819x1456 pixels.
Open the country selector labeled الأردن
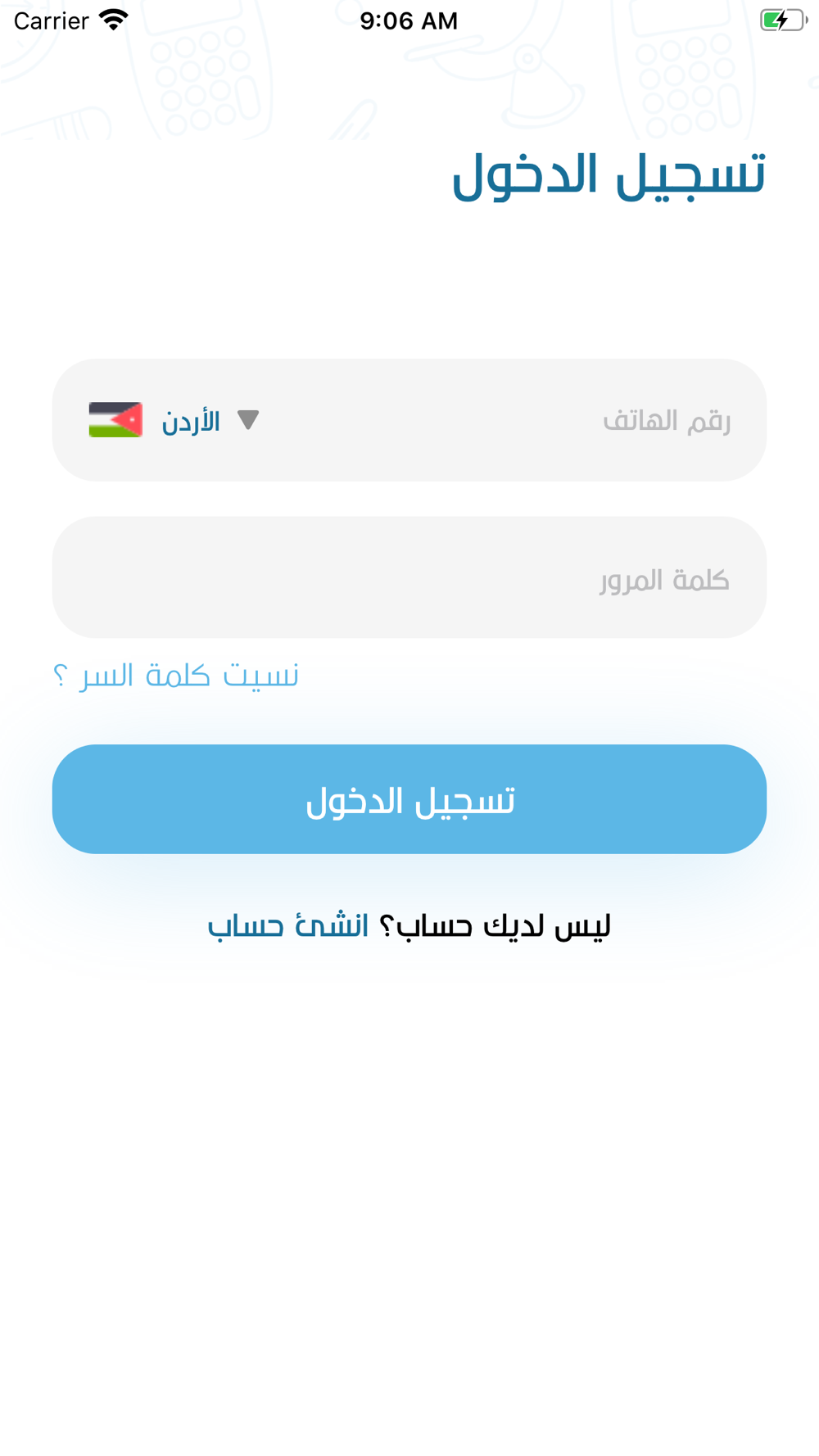tap(174, 420)
